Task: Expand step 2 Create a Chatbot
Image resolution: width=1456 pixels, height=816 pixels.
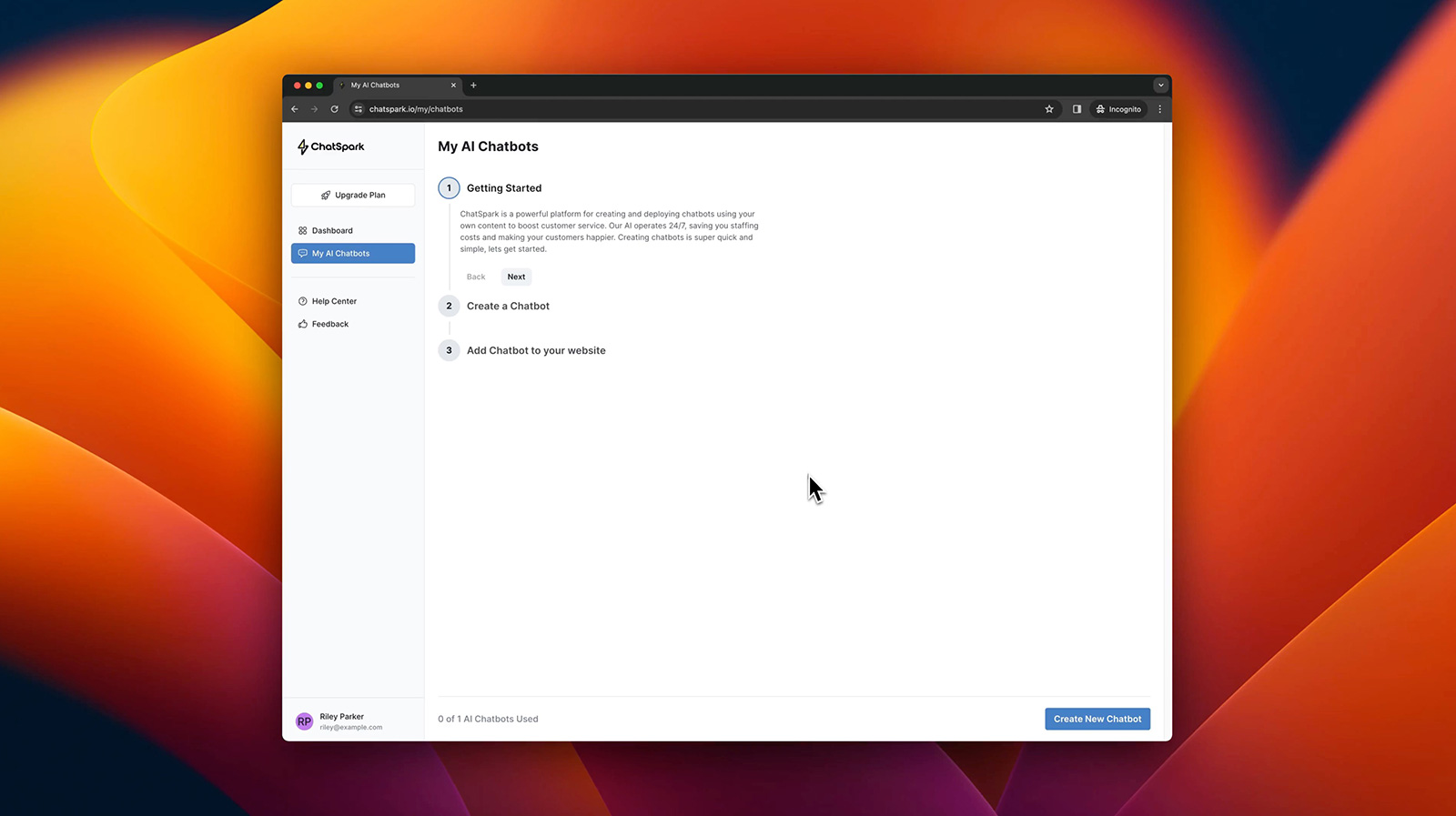Action: pyautogui.click(x=508, y=307)
